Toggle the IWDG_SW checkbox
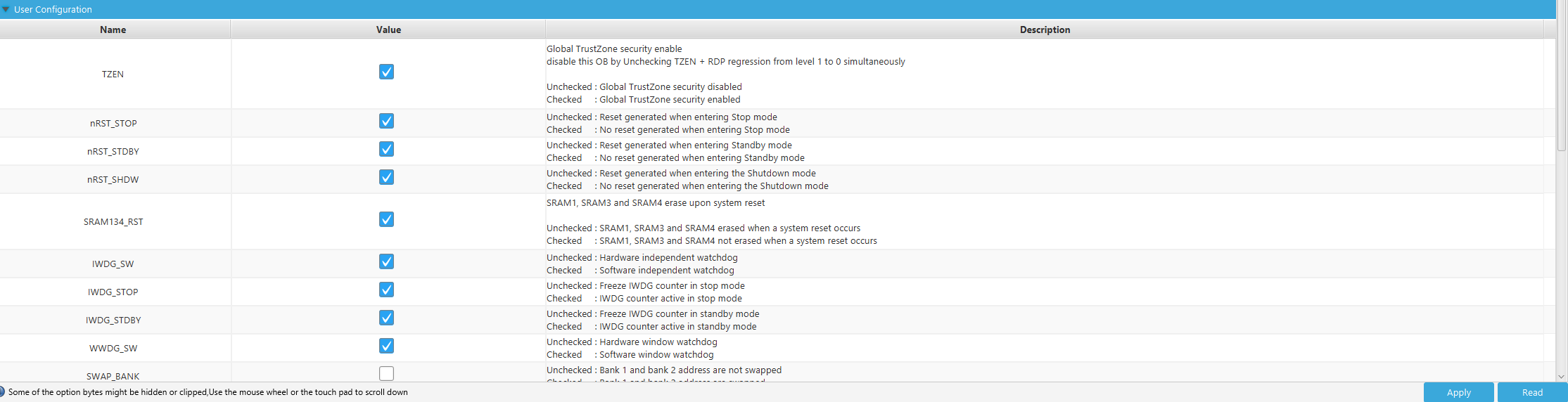The height and width of the screenshot is (402, 1568). click(386, 261)
